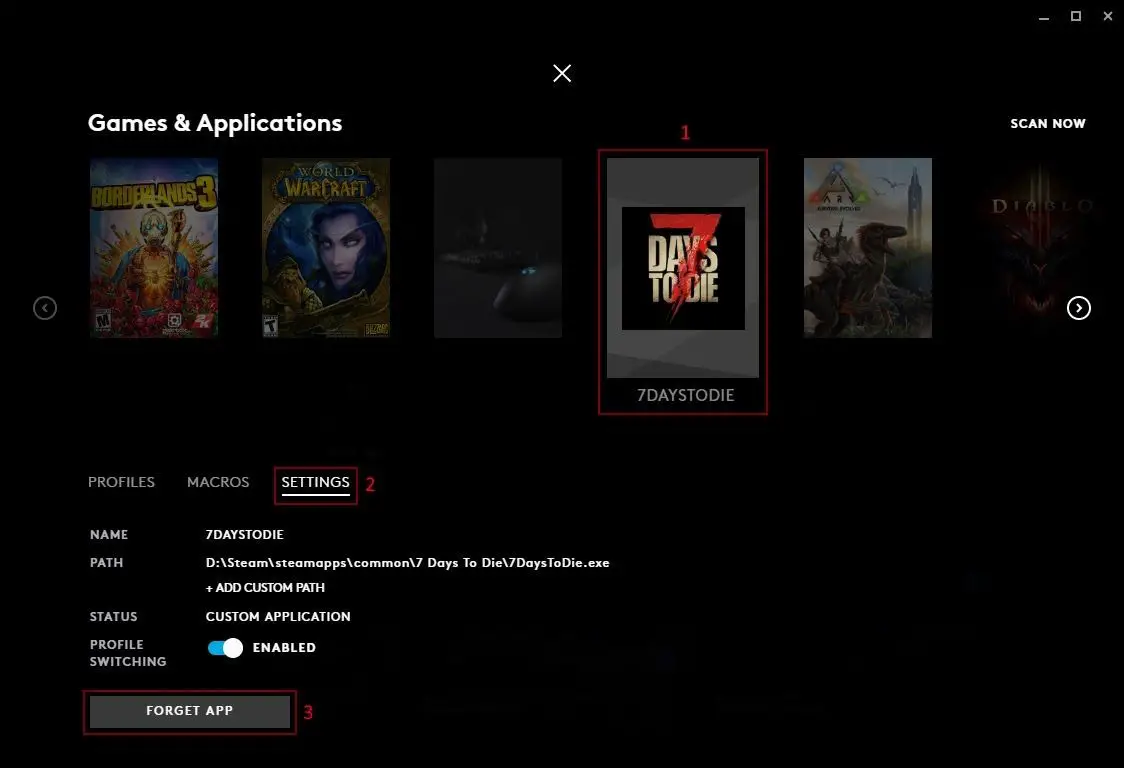Image resolution: width=1124 pixels, height=768 pixels.
Task: Select the Diablo game cover
Action: (1040, 247)
